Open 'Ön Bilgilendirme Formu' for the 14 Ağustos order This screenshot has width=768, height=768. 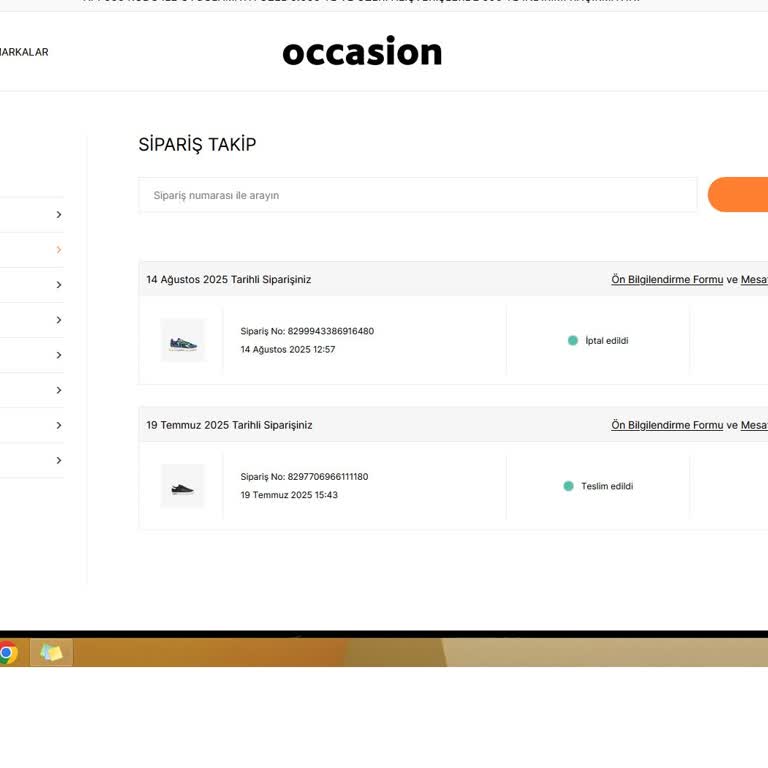point(667,279)
